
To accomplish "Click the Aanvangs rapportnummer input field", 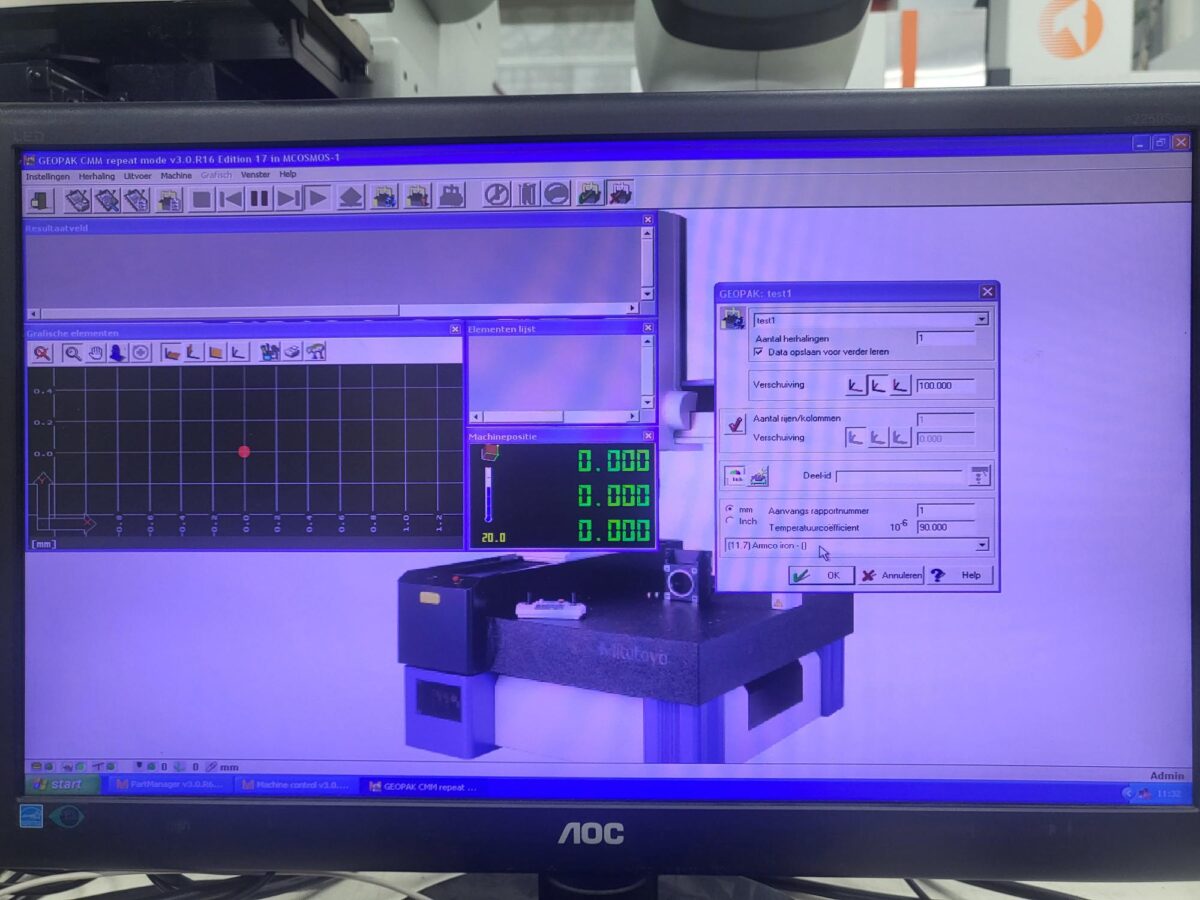I will (x=945, y=511).
